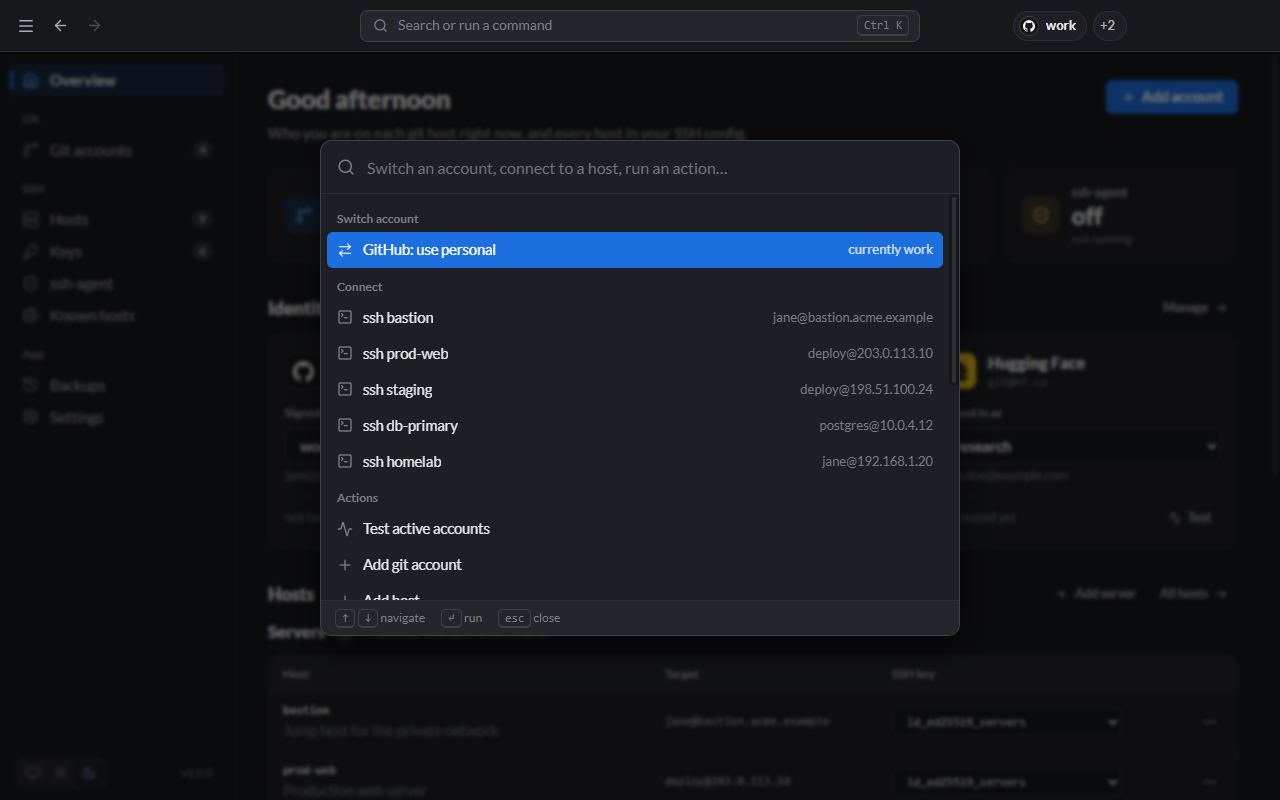Open the hamburger menu in the top bar
The image size is (1280, 800).
26,26
